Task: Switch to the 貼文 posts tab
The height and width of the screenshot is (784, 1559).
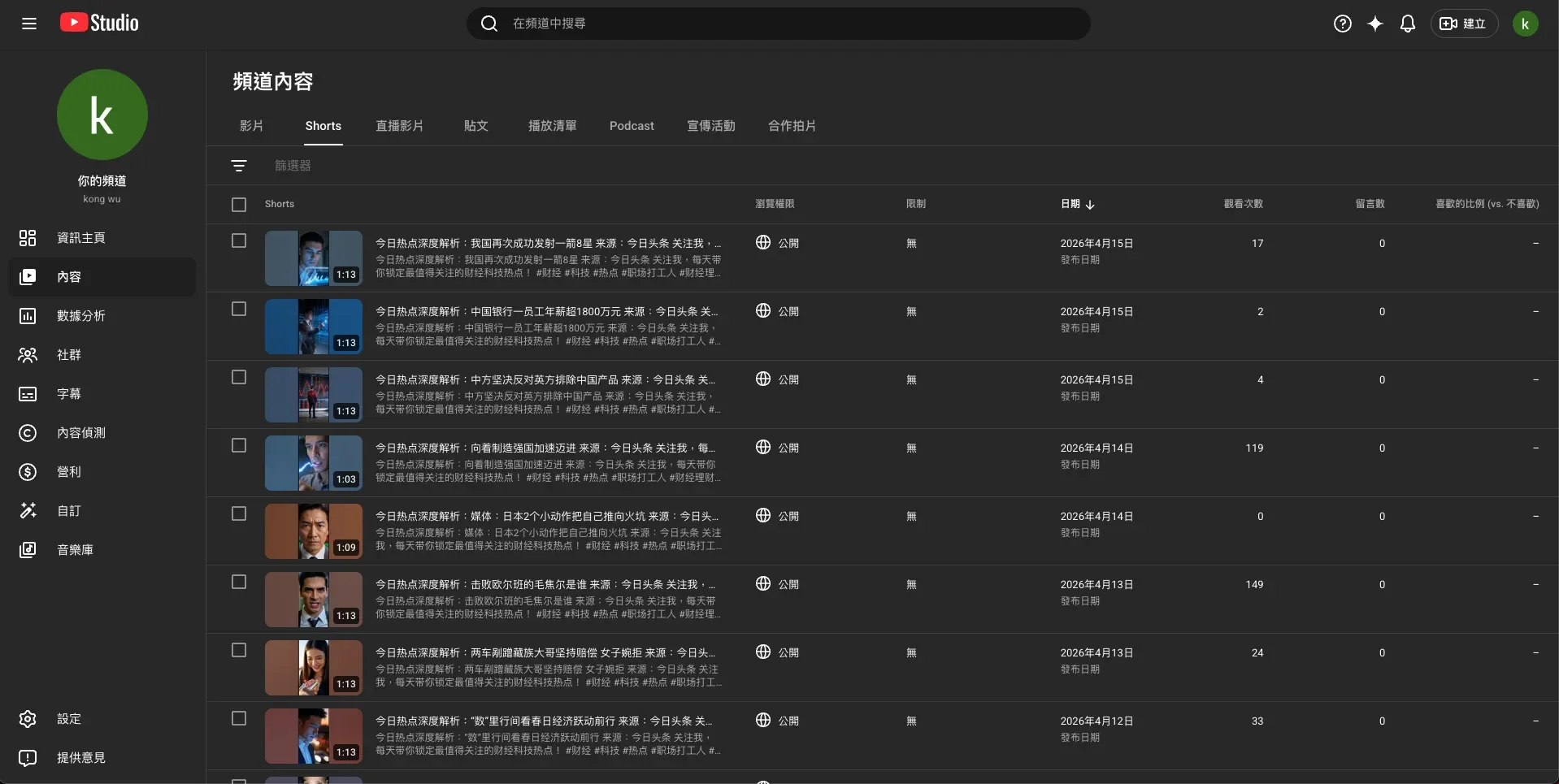Action: (476, 126)
